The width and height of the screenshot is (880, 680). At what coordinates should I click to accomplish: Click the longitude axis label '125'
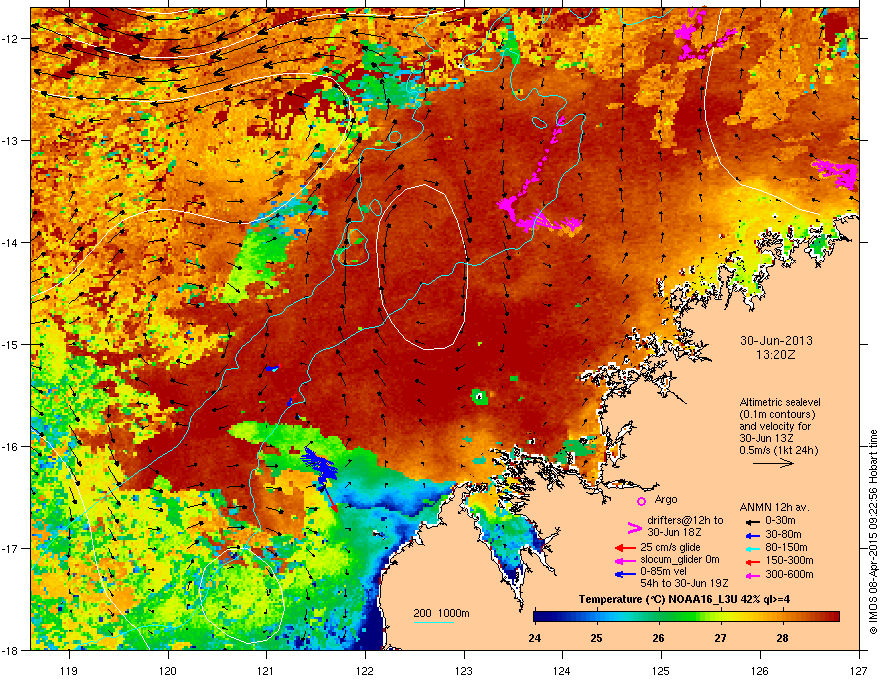pyautogui.click(x=661, y=670)
